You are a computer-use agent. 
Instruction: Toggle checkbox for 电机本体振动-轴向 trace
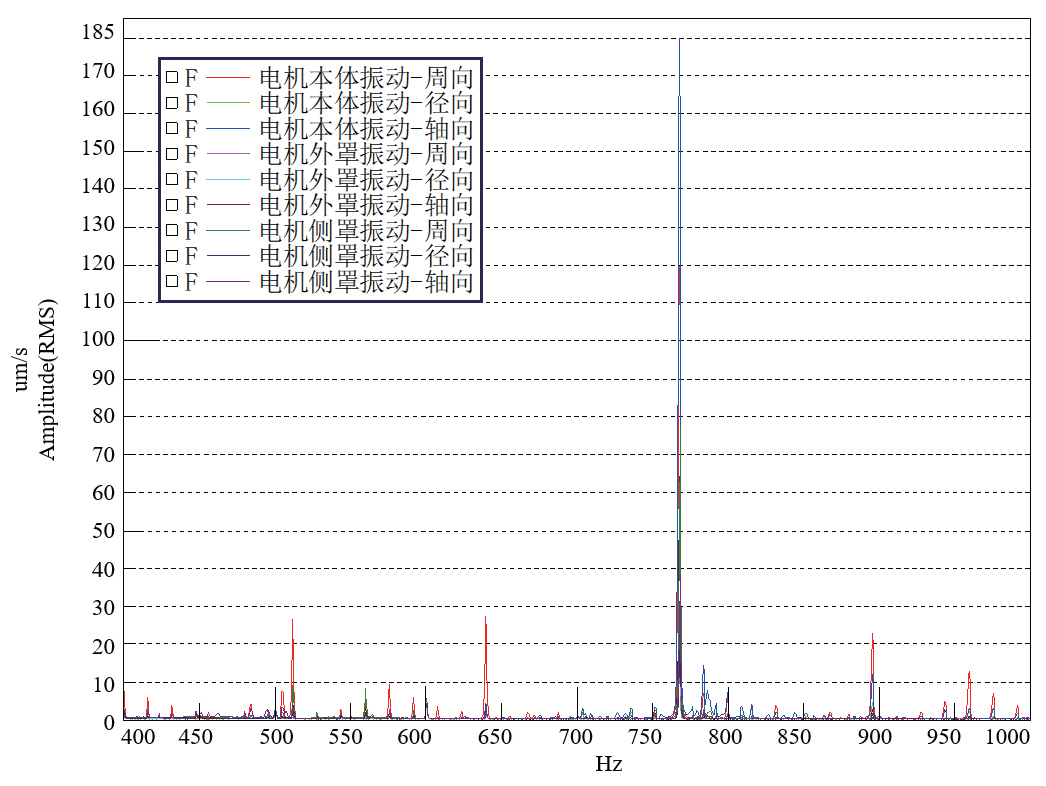click(172, 128)
